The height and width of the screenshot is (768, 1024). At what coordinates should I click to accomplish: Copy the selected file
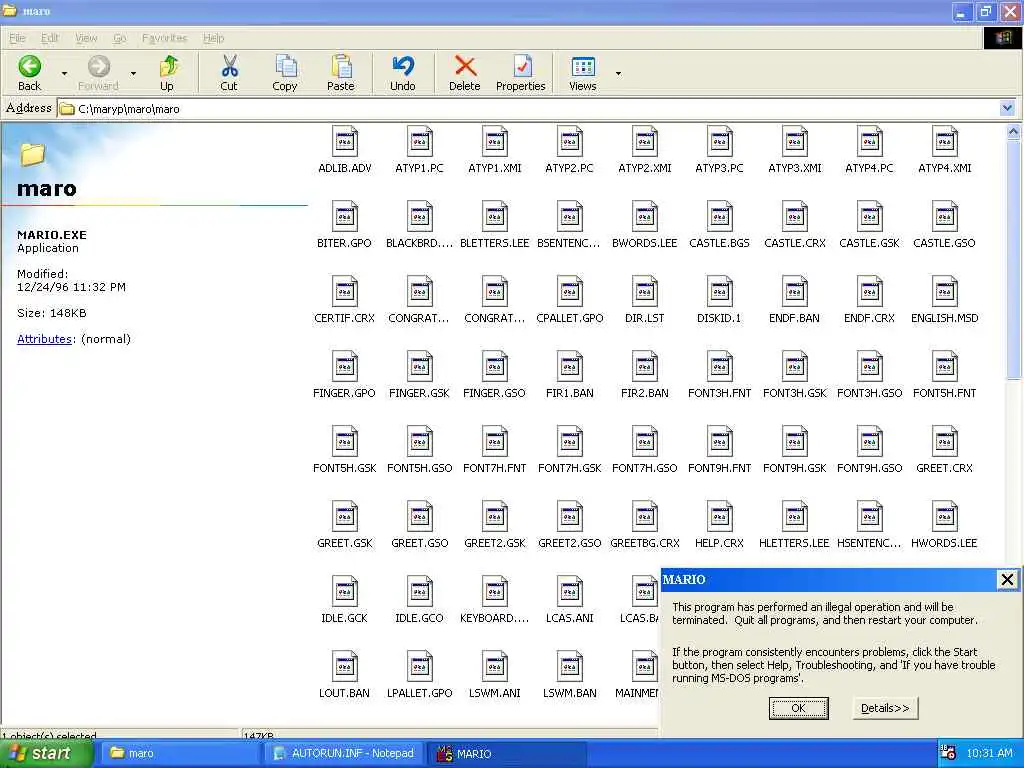[x=285, y=73]
